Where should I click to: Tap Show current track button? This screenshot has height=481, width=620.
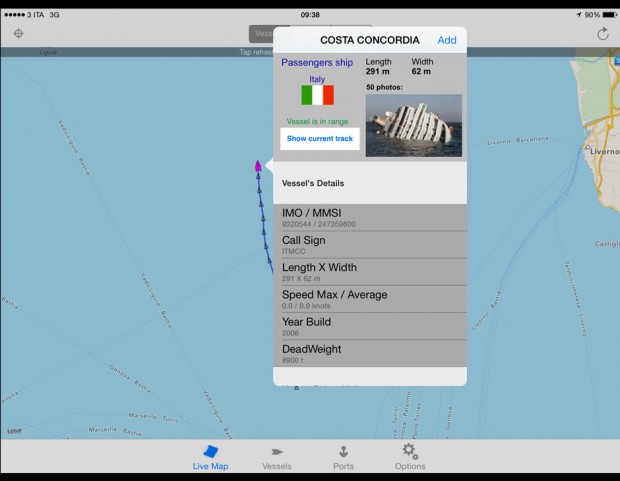click(x=320, y=138)
